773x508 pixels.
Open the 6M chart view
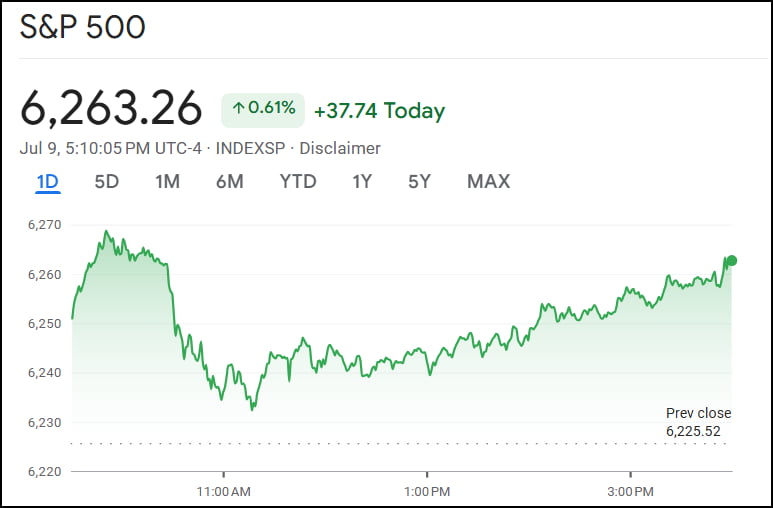click(x=229, y=182)
